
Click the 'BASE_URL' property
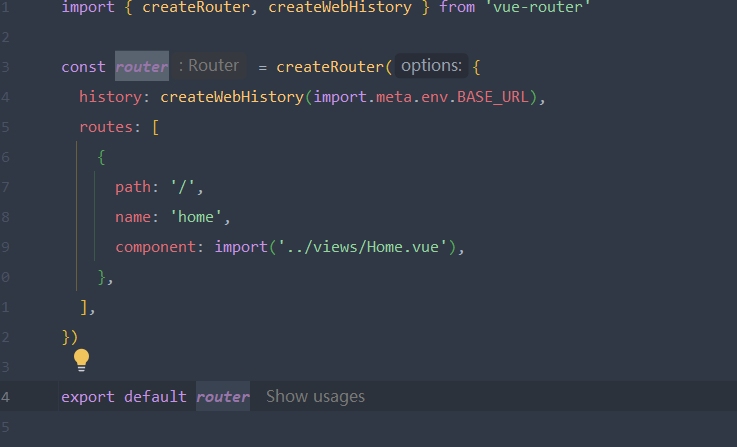click(493, 97)
